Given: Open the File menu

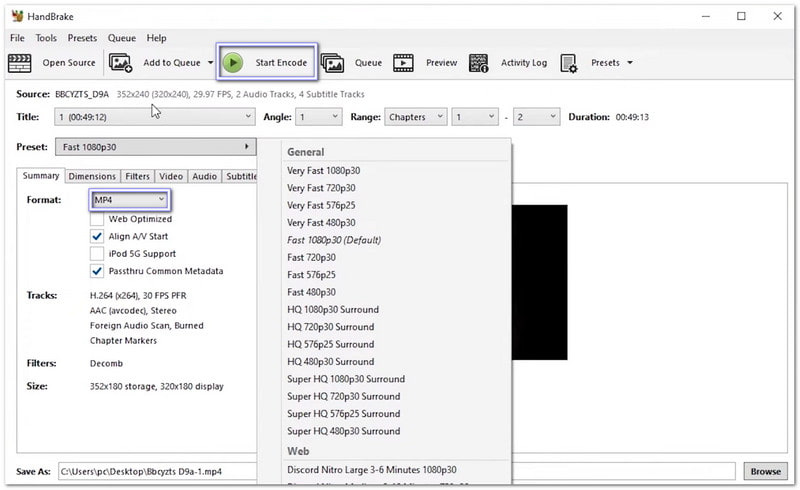Looking at the screenshot, I should point(17,38).
